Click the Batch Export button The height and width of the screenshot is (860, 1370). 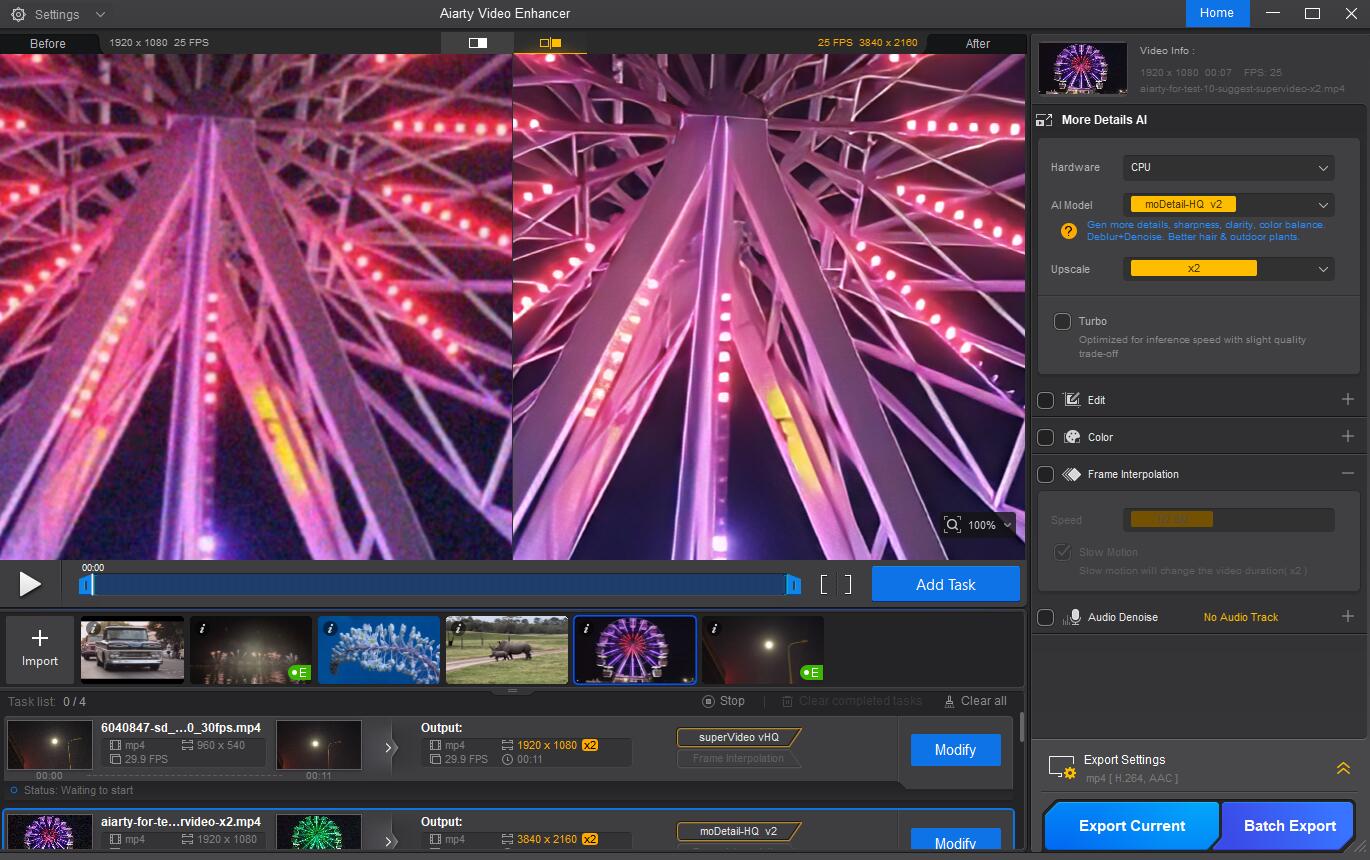(x=1289, y=825)
